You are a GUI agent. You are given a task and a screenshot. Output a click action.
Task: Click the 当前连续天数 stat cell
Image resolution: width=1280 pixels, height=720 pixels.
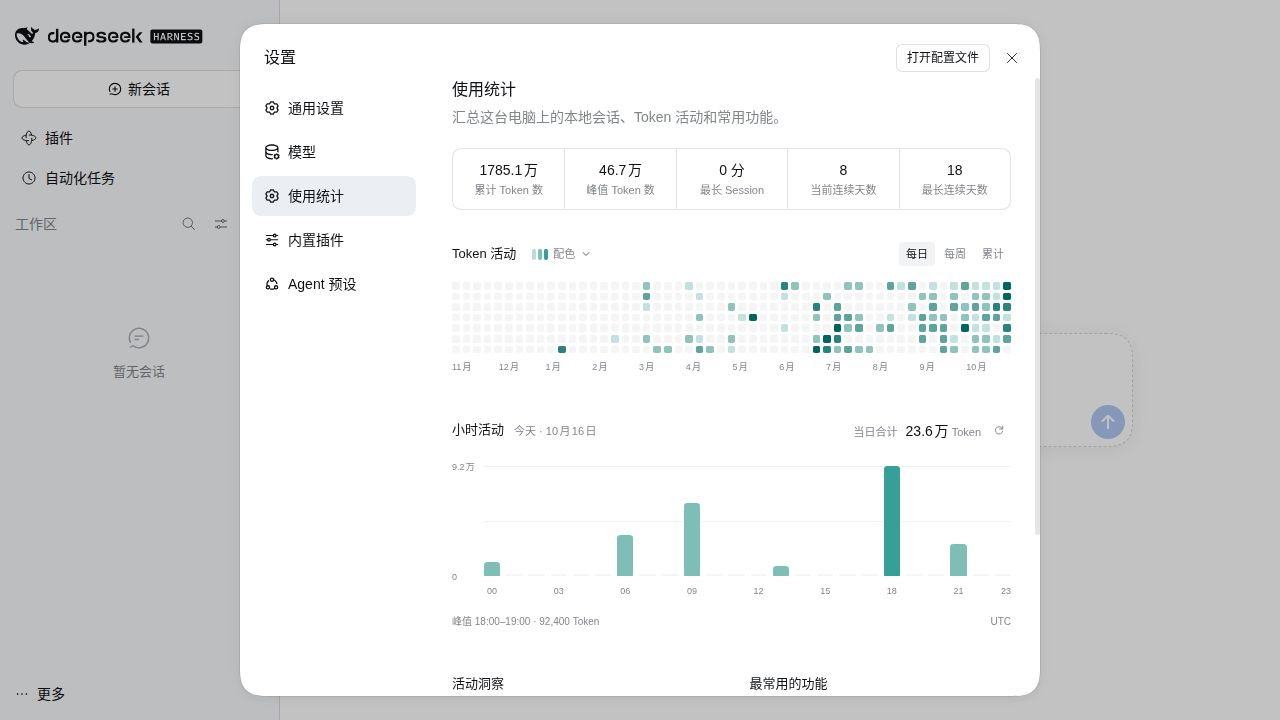(843, 179)
